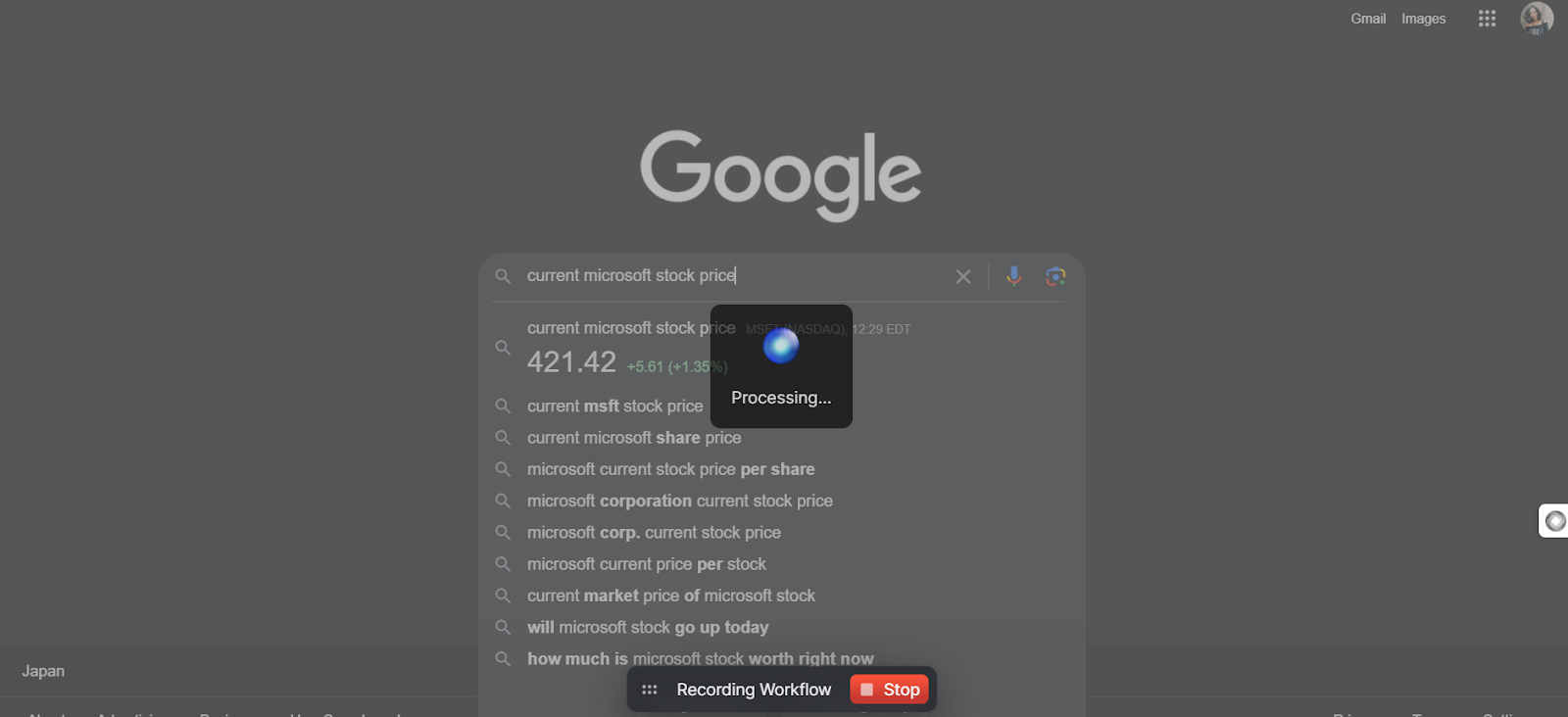Screen dimensions: 1568x717
Task: Clear the search text with X icon
Action: (x=963, y=277)
